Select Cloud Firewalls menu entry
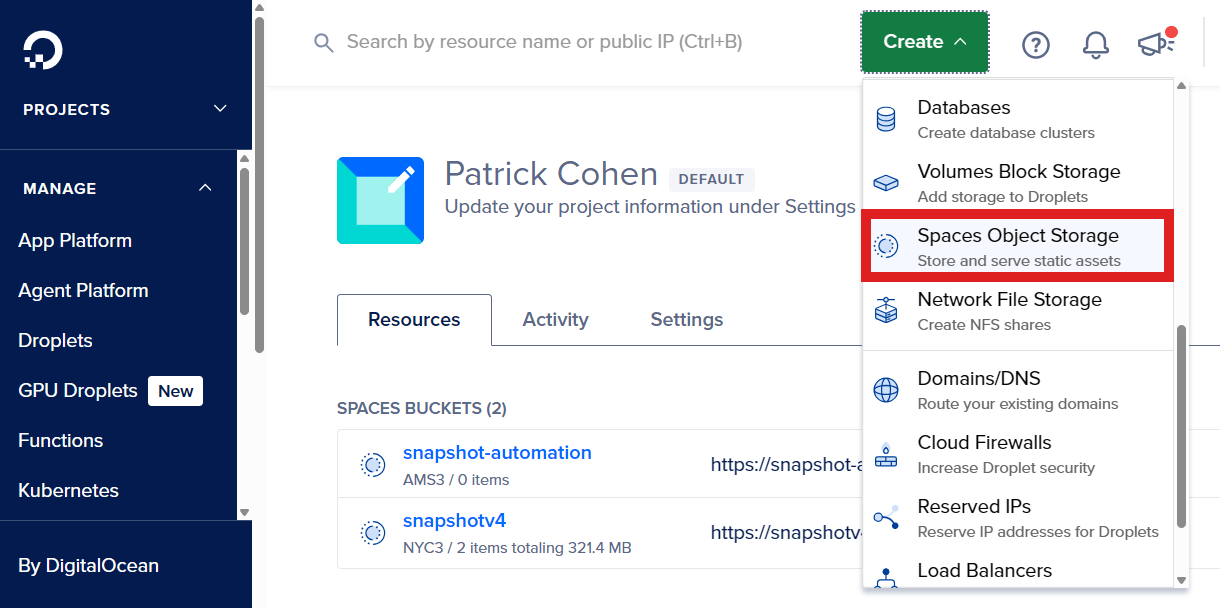Image resolution: width=1220 pixels, height=608 pixels. pyautogui.click(x=1017, y=454)
